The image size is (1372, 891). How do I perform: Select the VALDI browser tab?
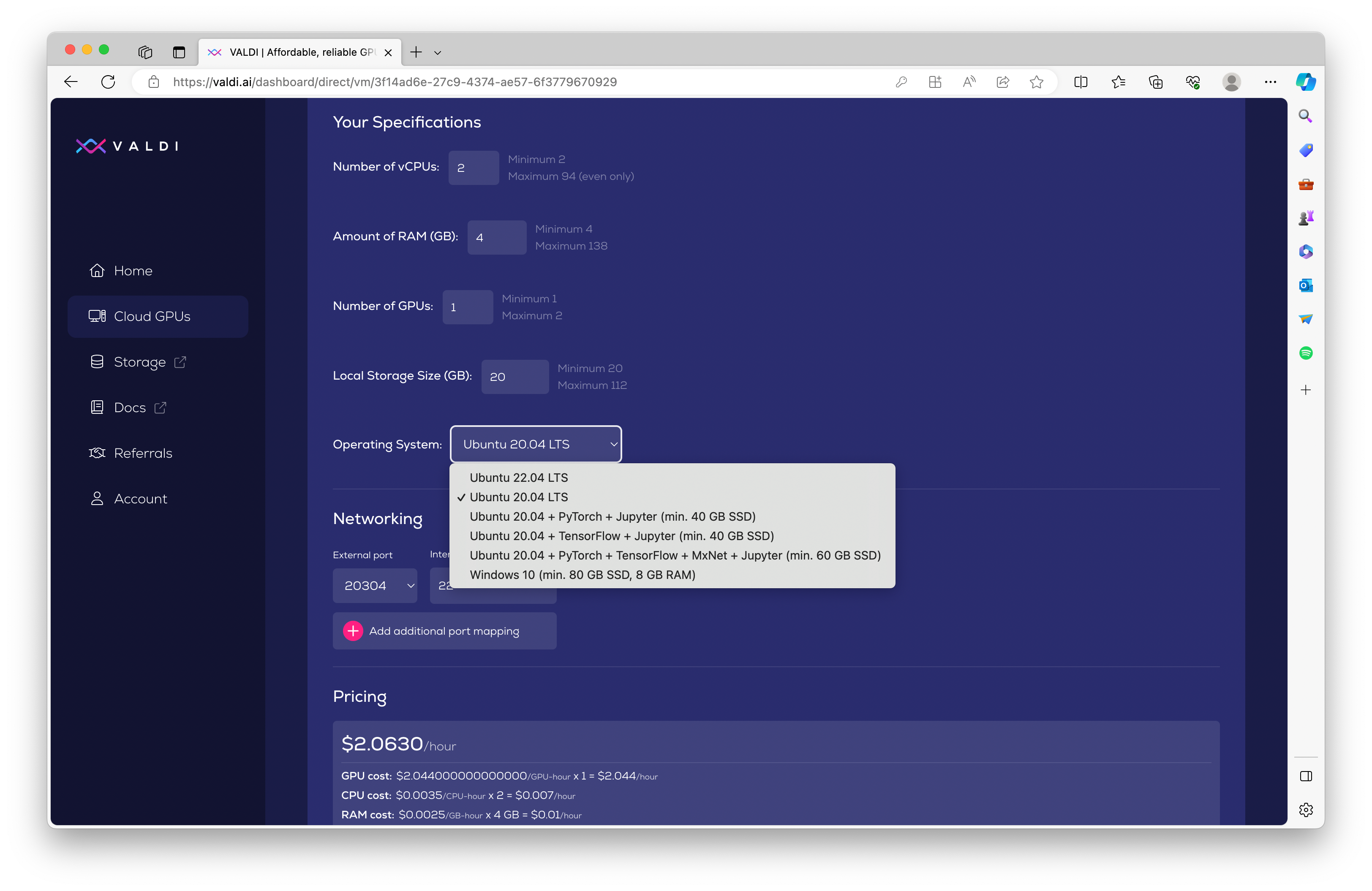[300, 52]
